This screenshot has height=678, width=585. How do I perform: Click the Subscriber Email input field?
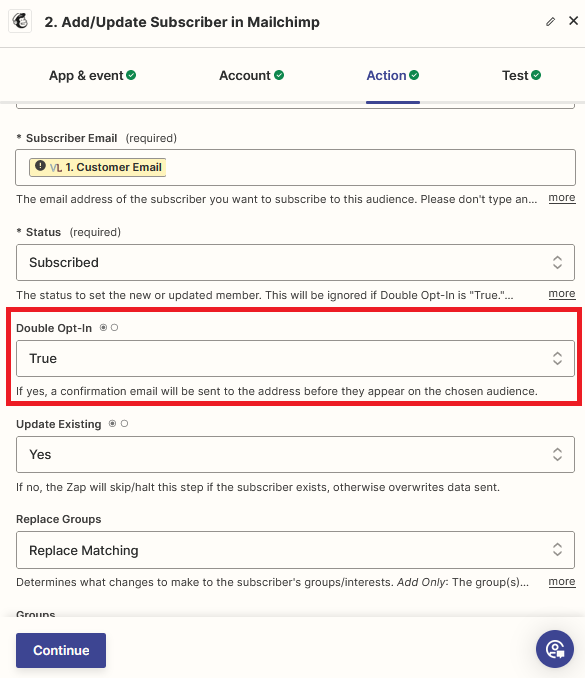pos(295,167)
